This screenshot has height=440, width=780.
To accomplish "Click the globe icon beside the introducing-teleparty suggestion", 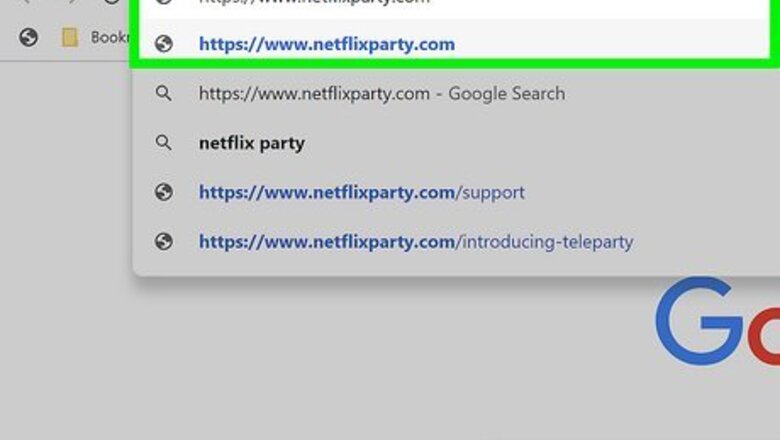I will pos(164,241).
